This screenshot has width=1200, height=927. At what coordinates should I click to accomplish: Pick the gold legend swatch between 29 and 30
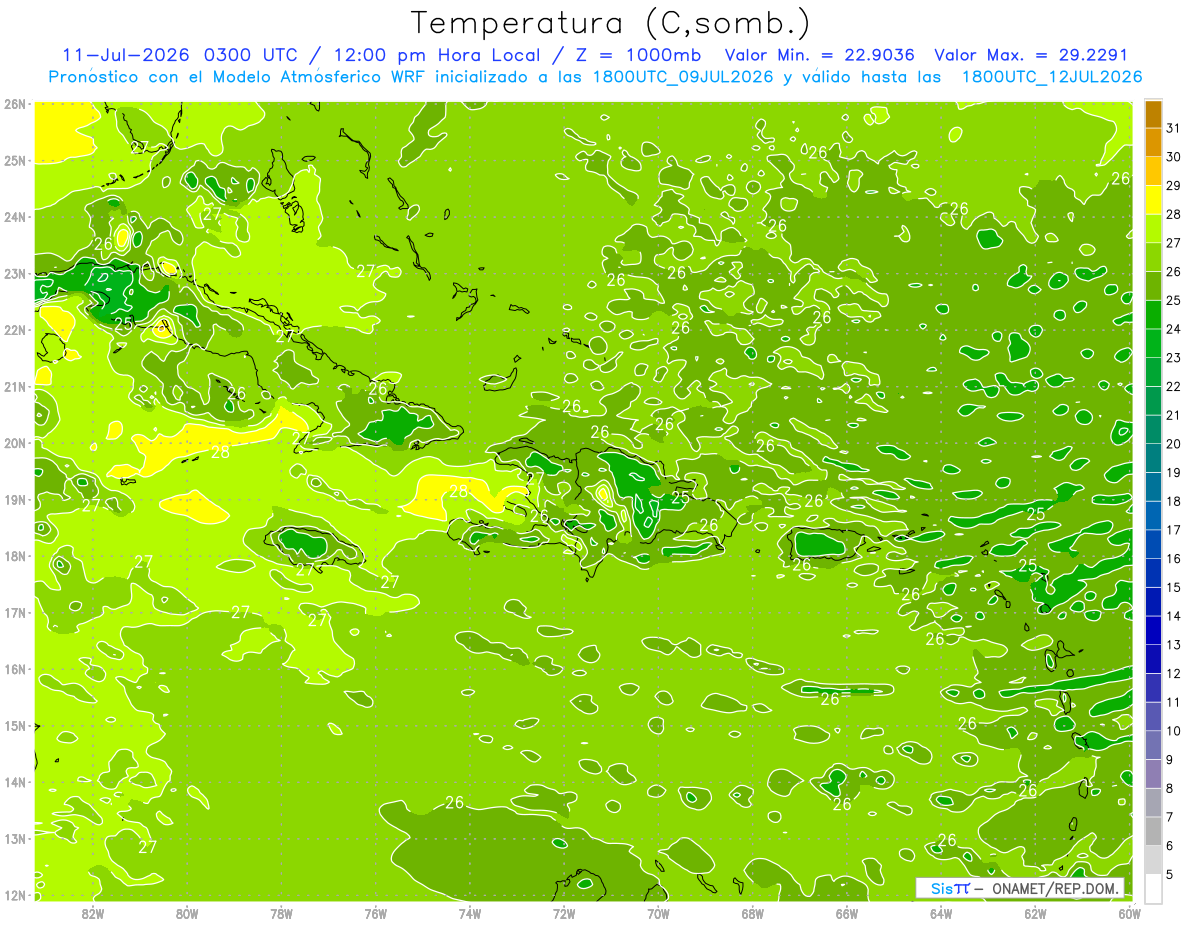(x=1154, y=172)
